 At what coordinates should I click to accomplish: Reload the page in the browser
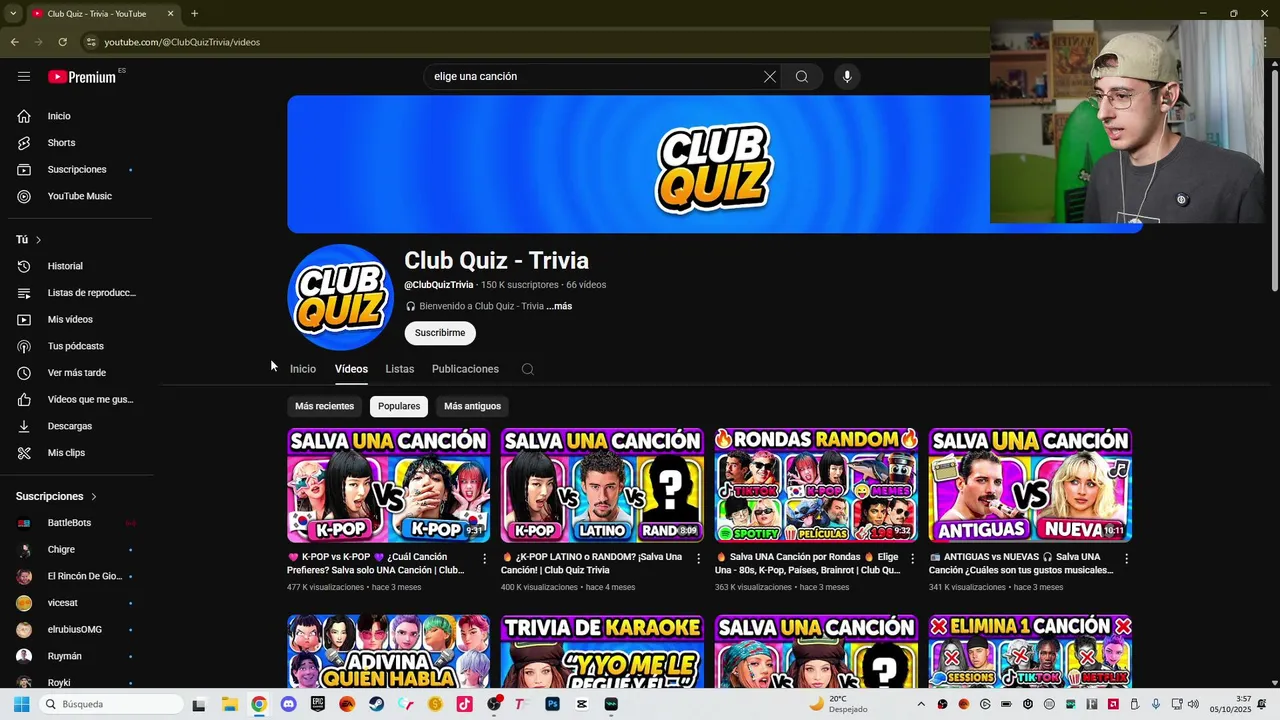coord(62,42)
